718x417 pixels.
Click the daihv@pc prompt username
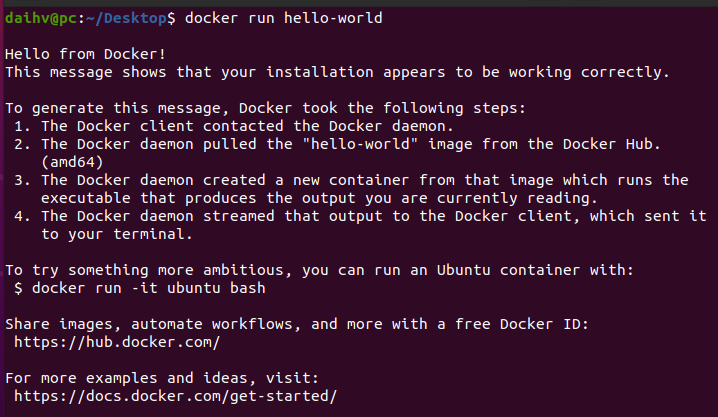coord(40,18)
